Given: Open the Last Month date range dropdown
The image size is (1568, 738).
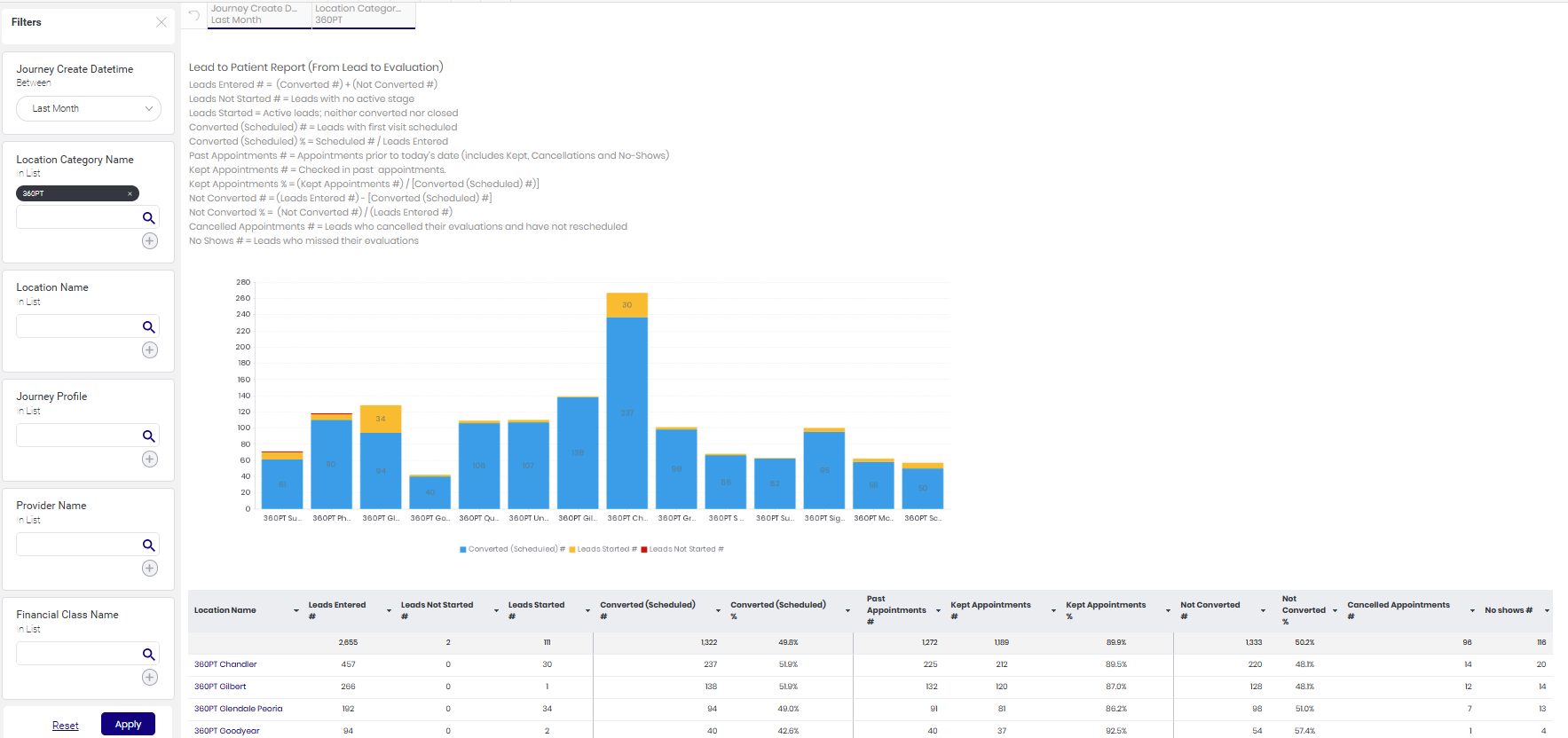Looking at the screenshot, I should [x=89, y=108].
